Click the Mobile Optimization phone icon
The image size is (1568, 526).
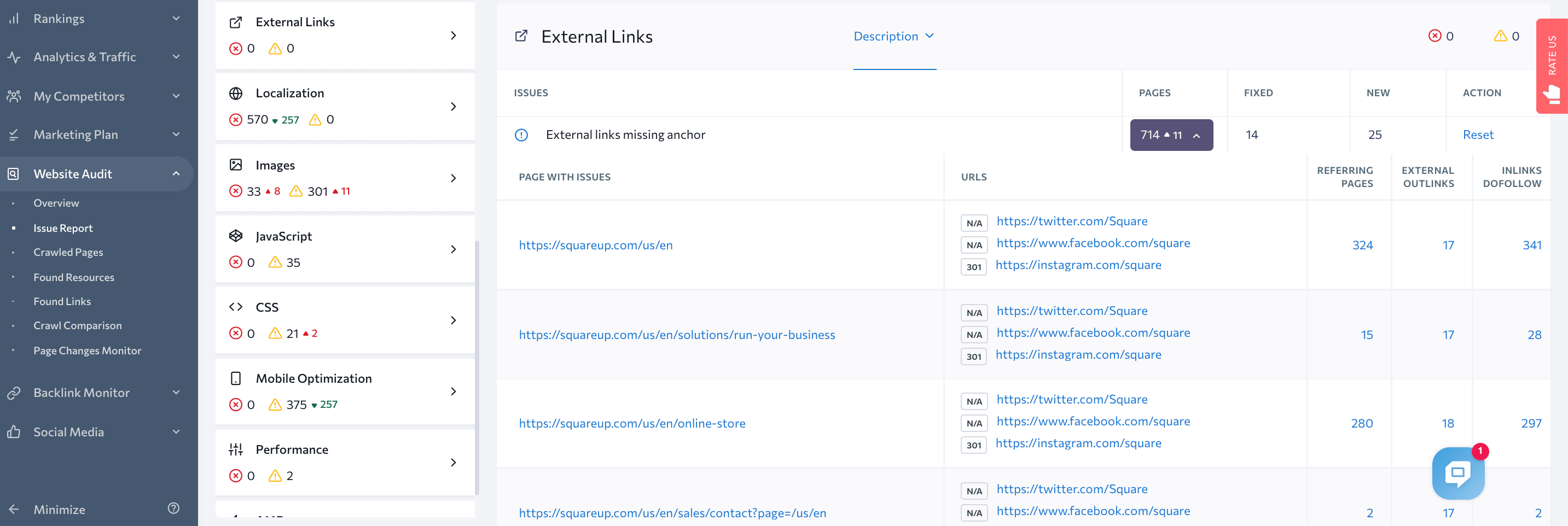(236, 378)
